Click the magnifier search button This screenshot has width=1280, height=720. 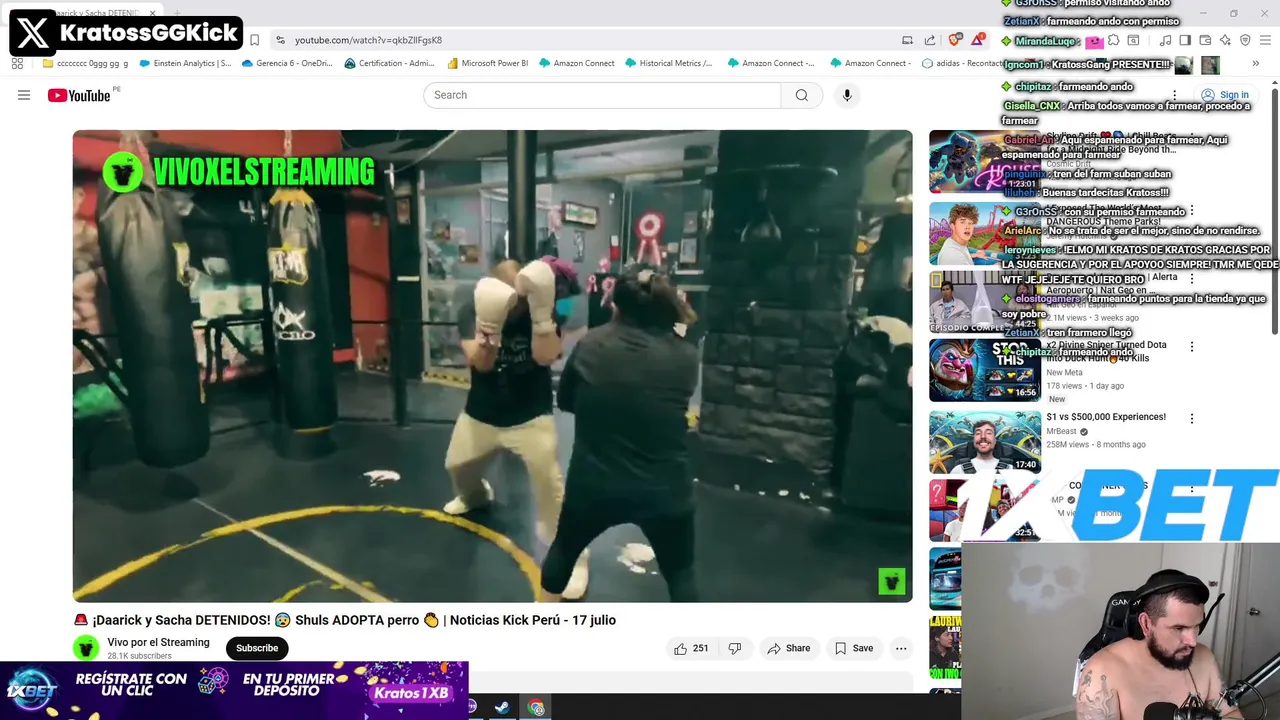(801, 95)
